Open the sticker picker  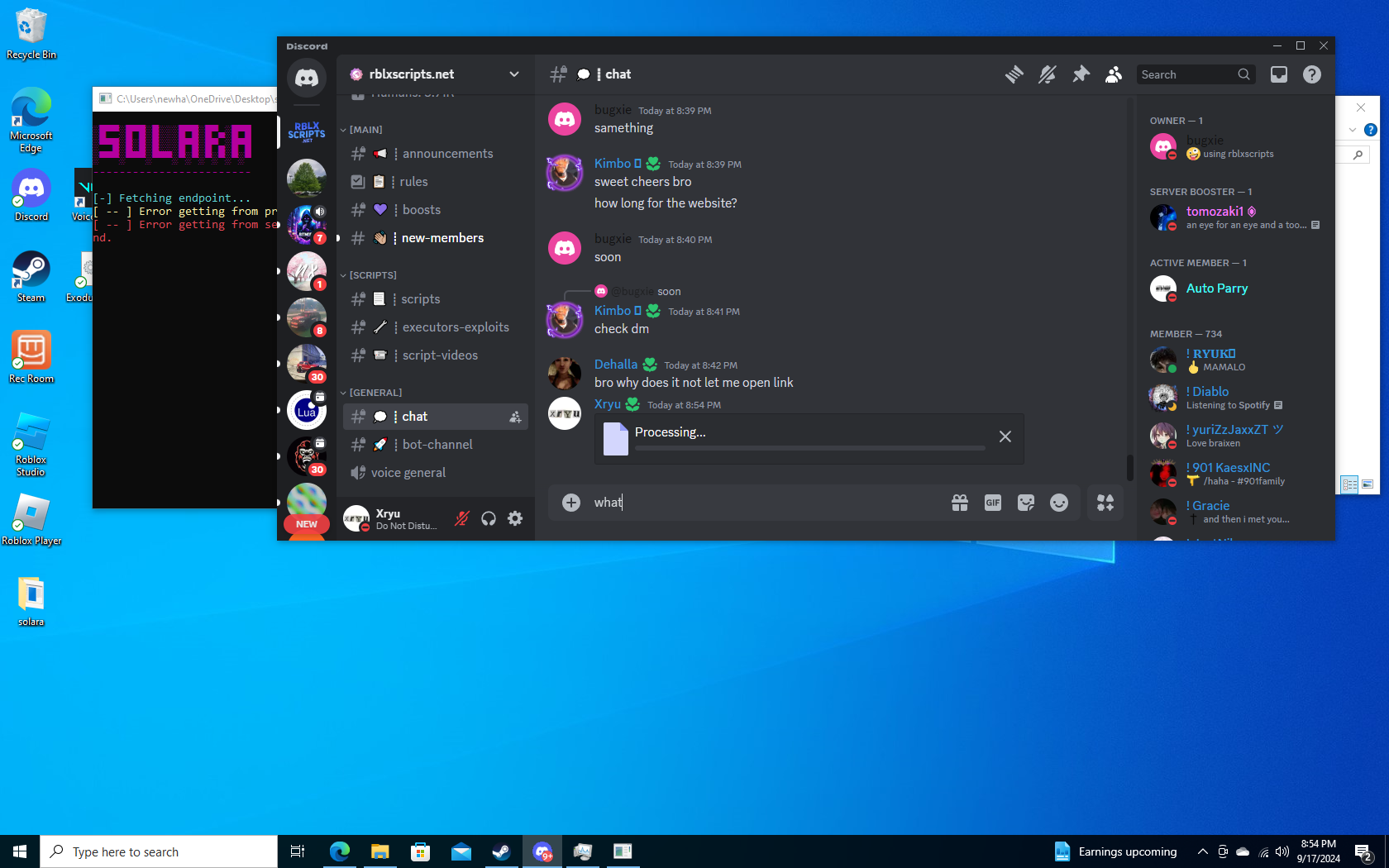tap(1026, 503)
